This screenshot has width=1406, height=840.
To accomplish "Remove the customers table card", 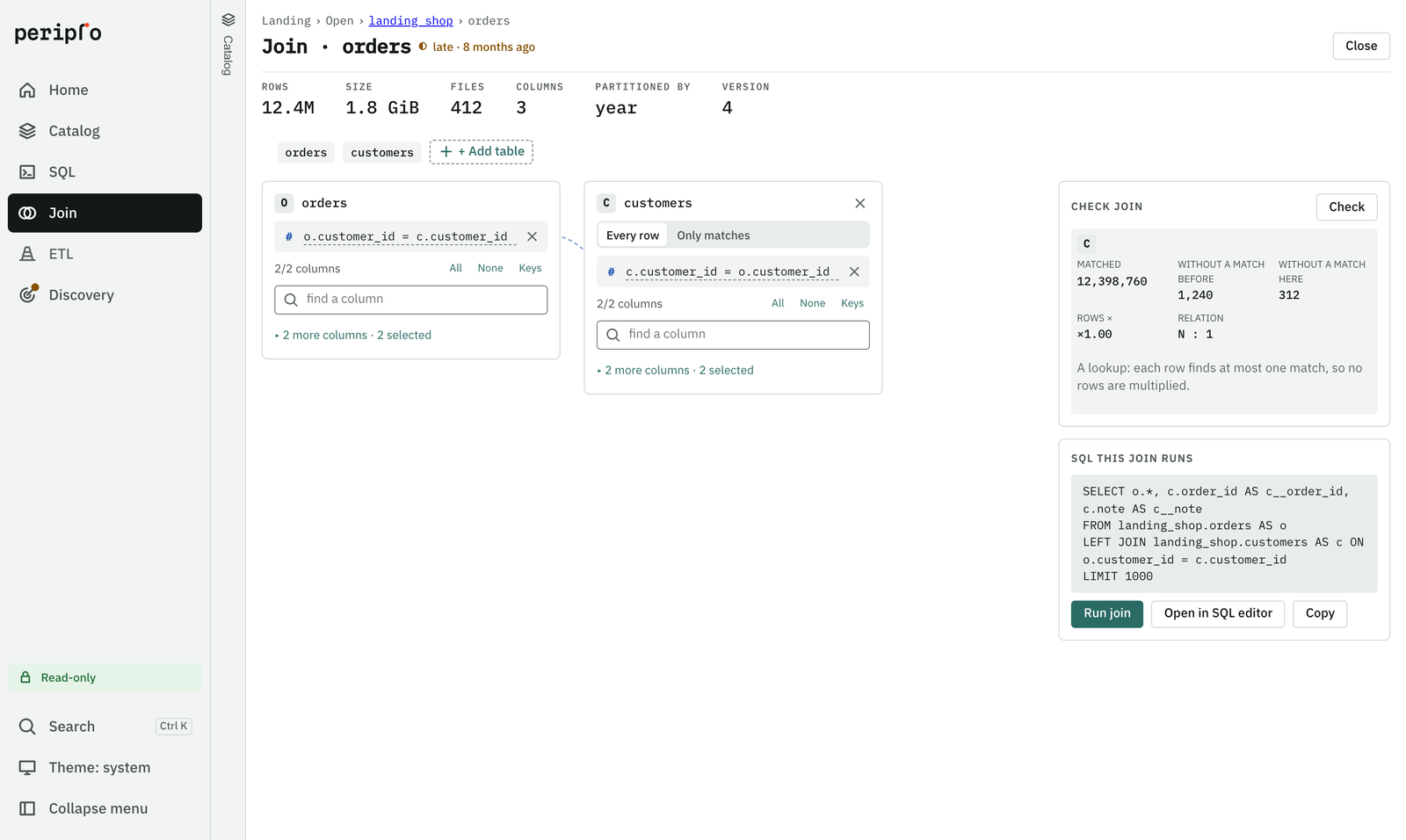I will (860, 203).
